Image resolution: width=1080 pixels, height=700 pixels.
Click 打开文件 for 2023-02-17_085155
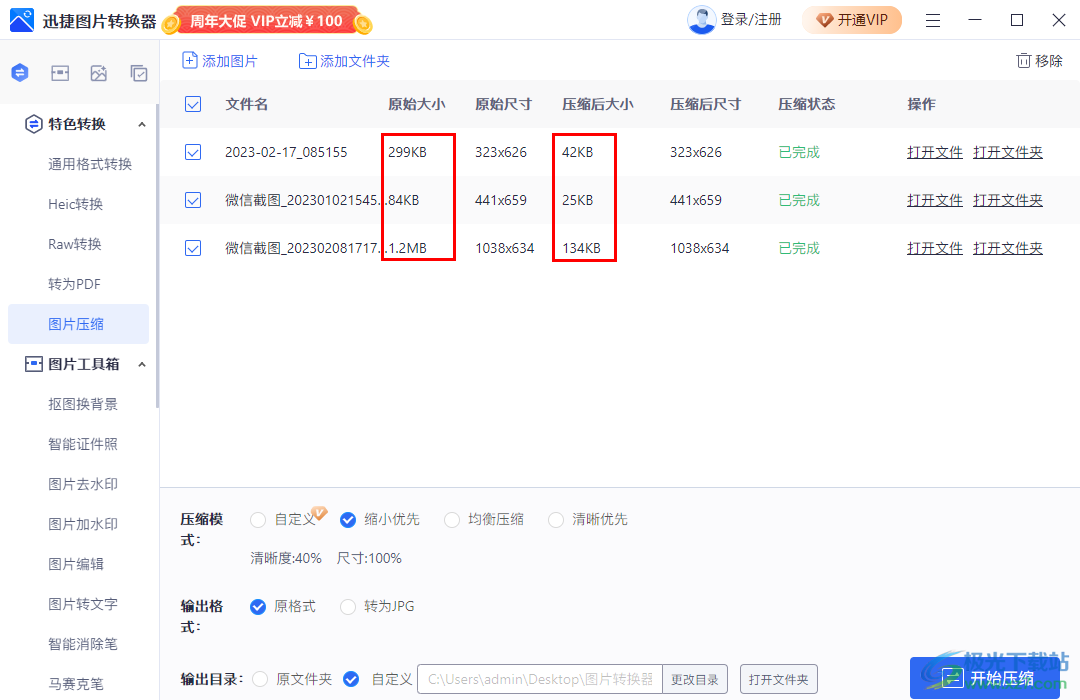[935, 152]
